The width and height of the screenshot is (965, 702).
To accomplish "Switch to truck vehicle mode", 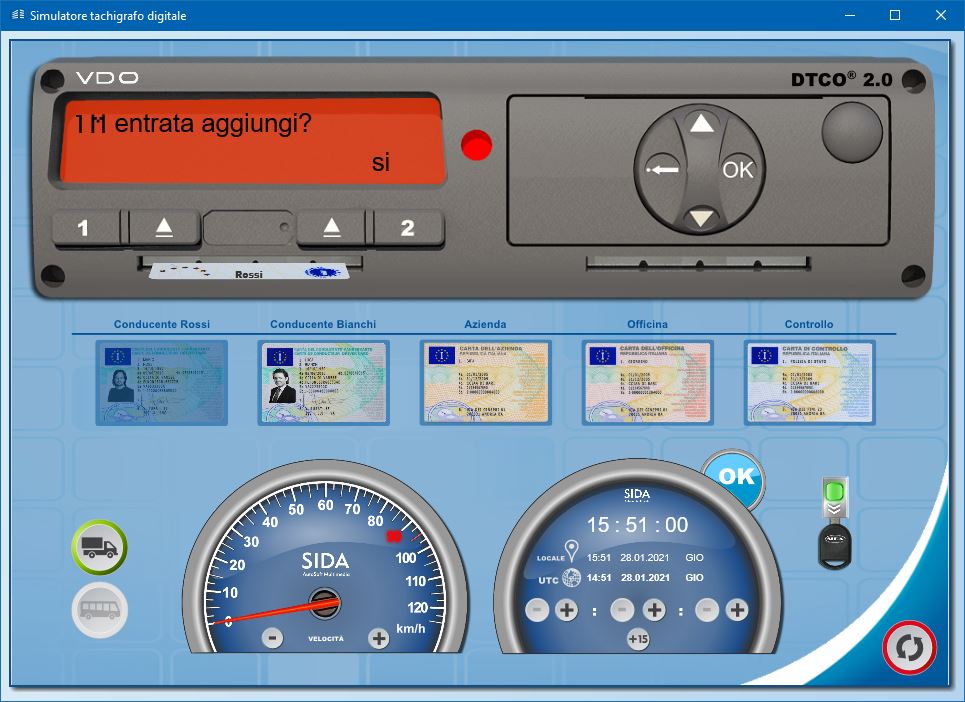I will [99, 546].
